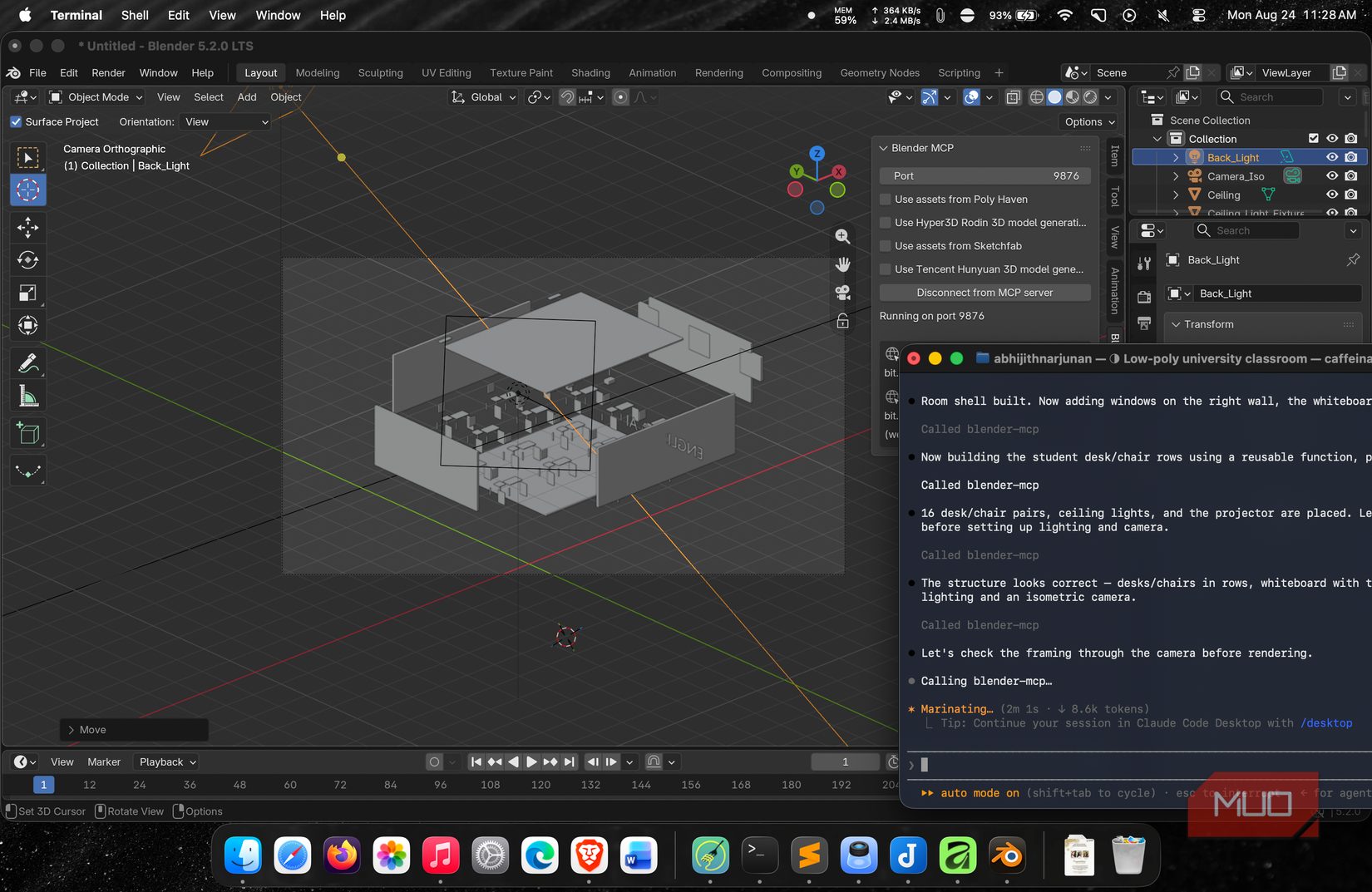
Task: Toggle Ceiling visibility eye in outliner
Action: [1332, 195]
